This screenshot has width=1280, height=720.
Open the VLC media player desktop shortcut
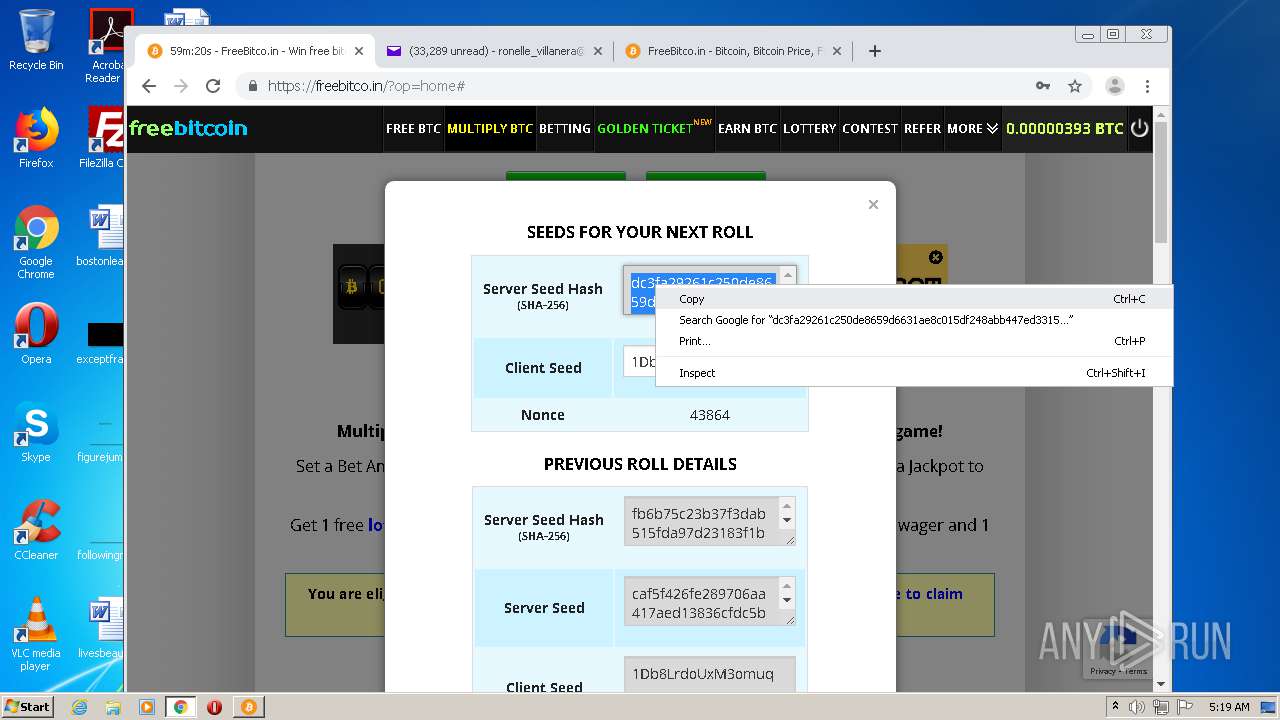tap(36, 634)
